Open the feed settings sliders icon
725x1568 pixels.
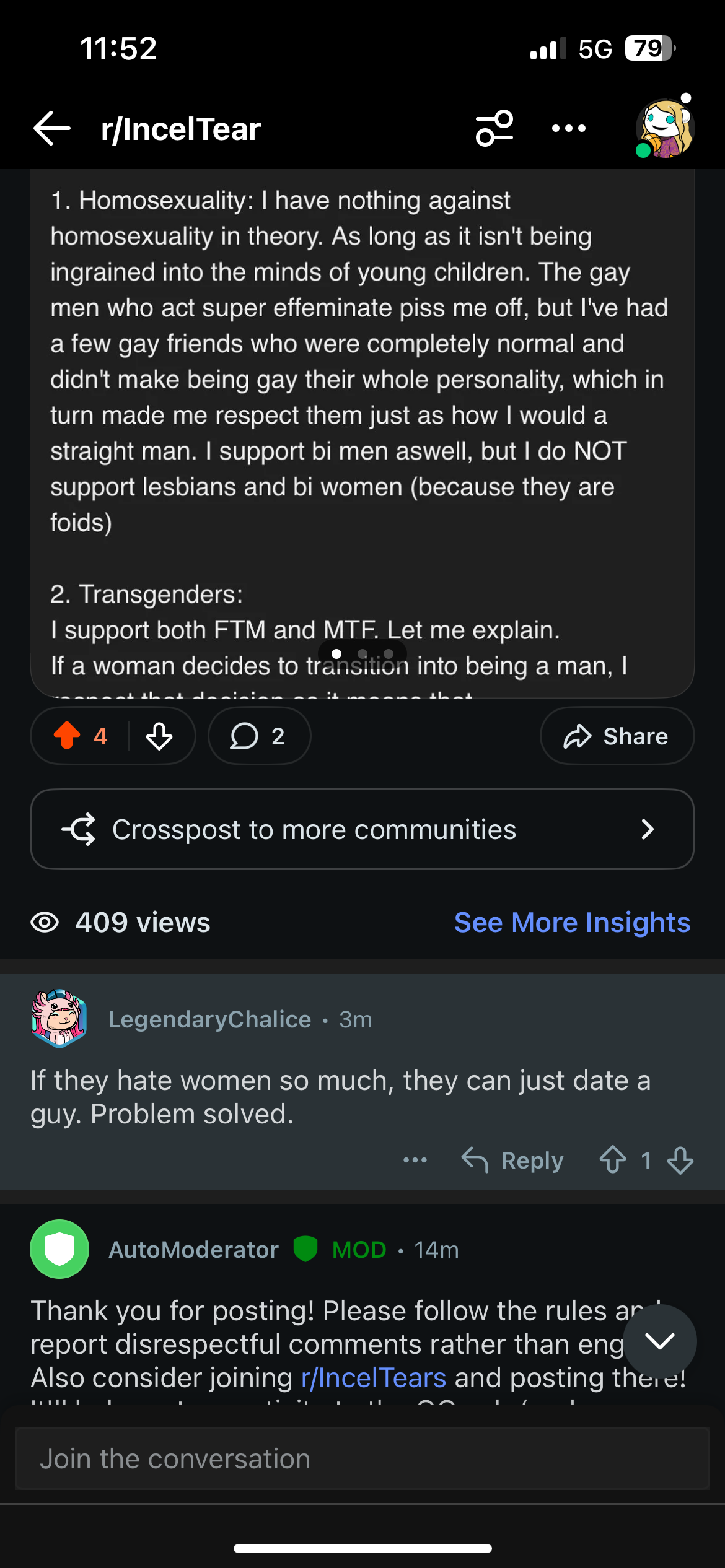(x=494, y=128)
